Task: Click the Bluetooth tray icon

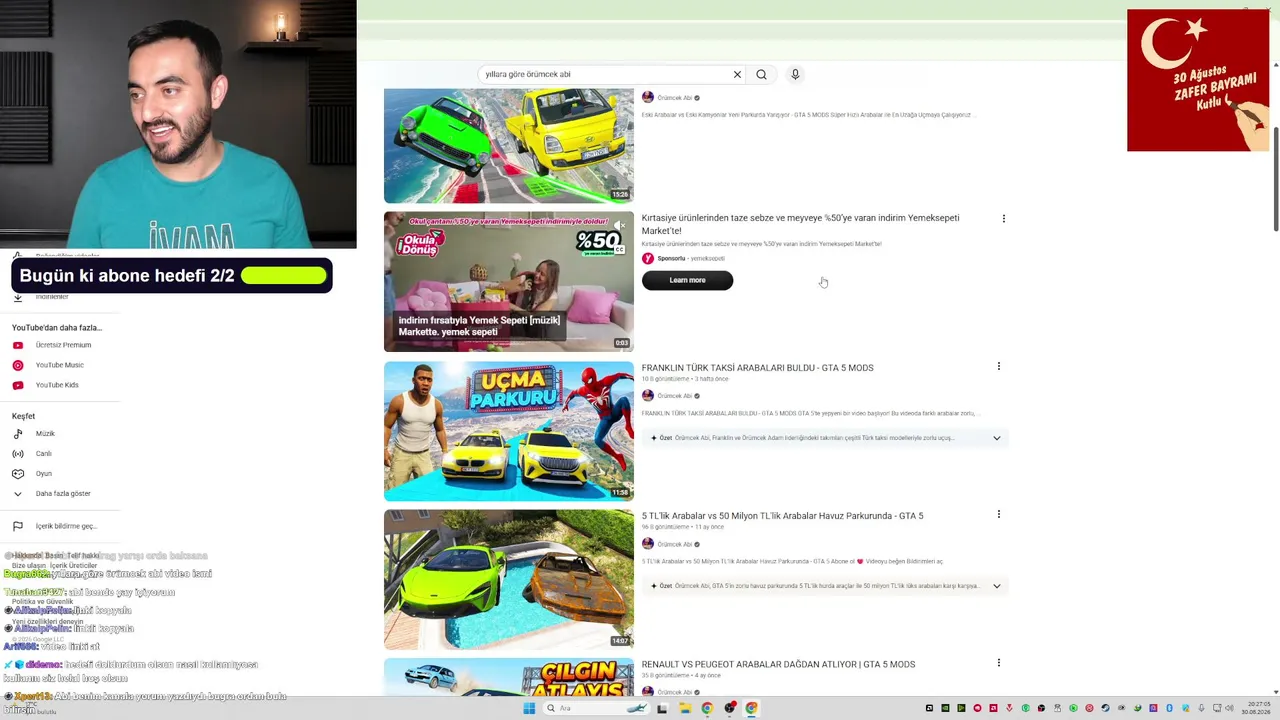Action: click(x=1169, y=708)
